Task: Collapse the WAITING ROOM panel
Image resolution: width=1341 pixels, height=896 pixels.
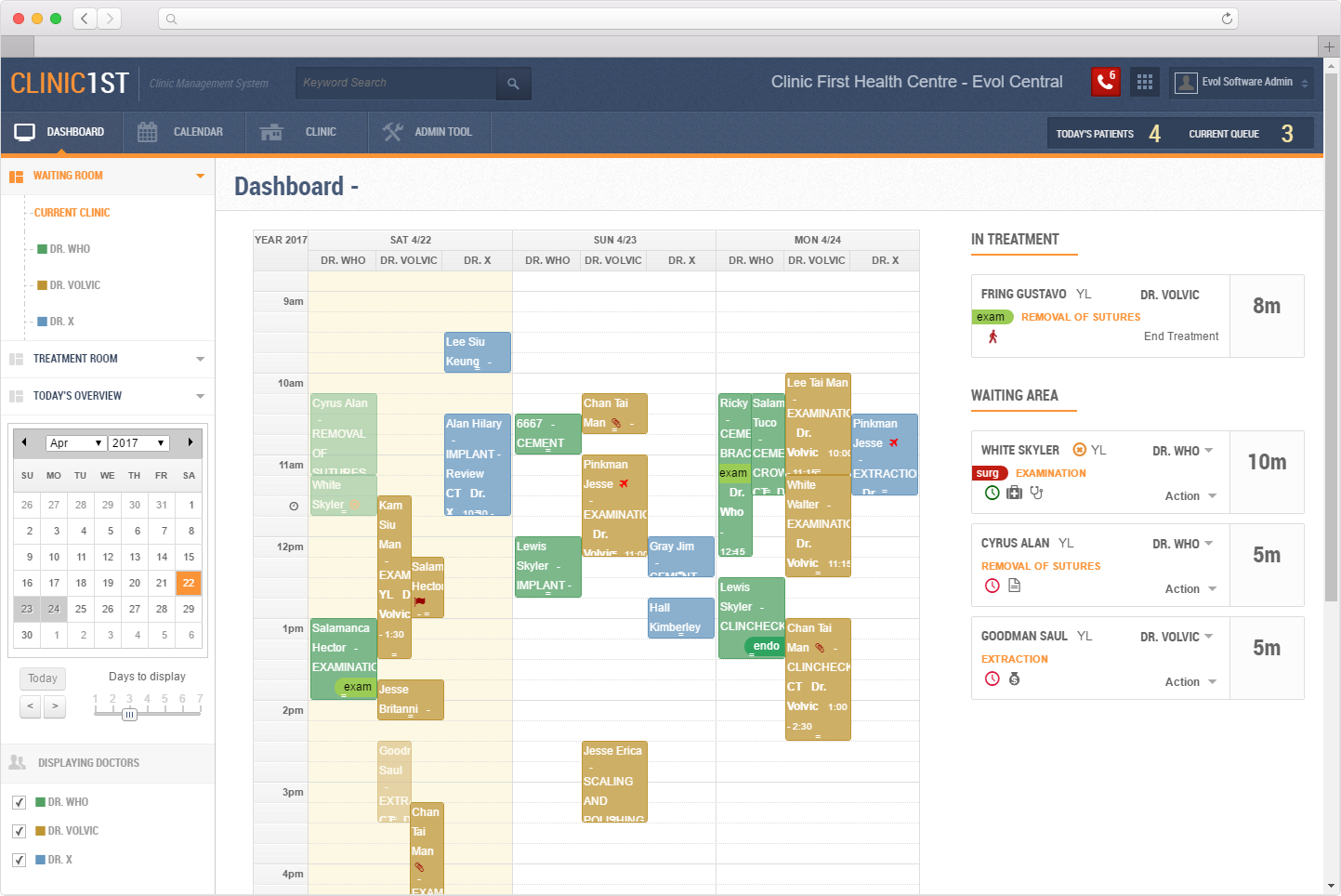Action: (201, 175)
